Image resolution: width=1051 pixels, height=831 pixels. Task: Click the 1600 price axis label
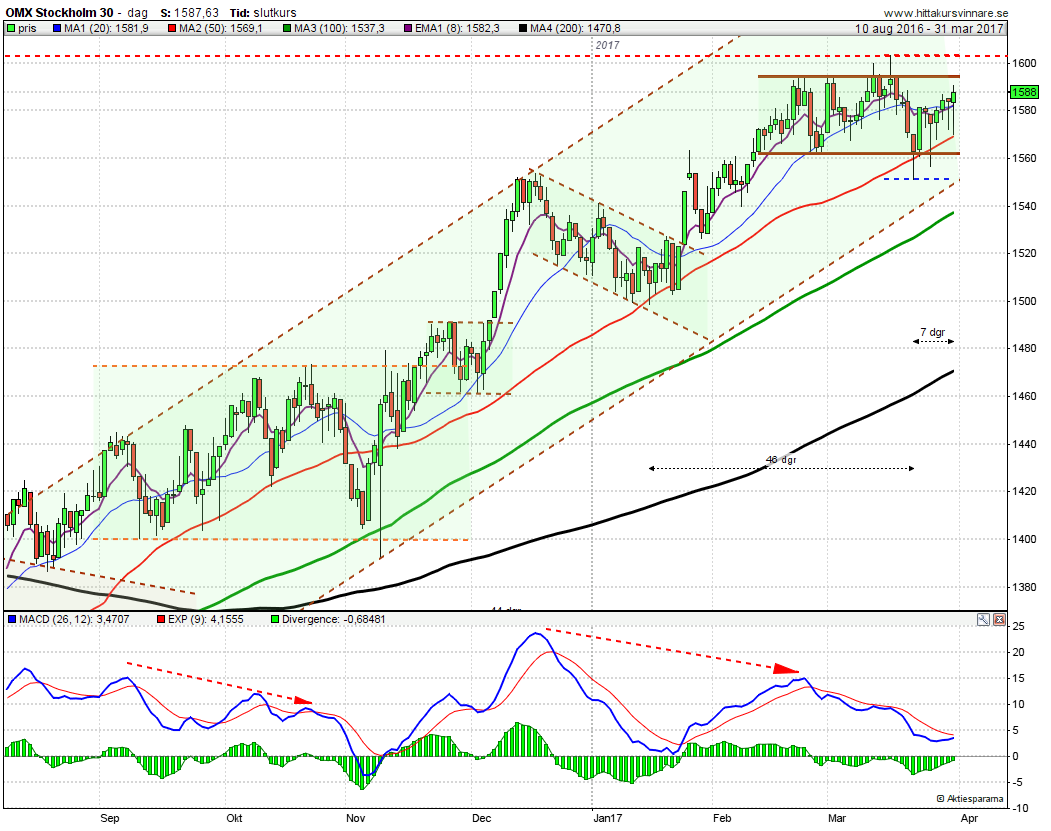(1024, 63)
